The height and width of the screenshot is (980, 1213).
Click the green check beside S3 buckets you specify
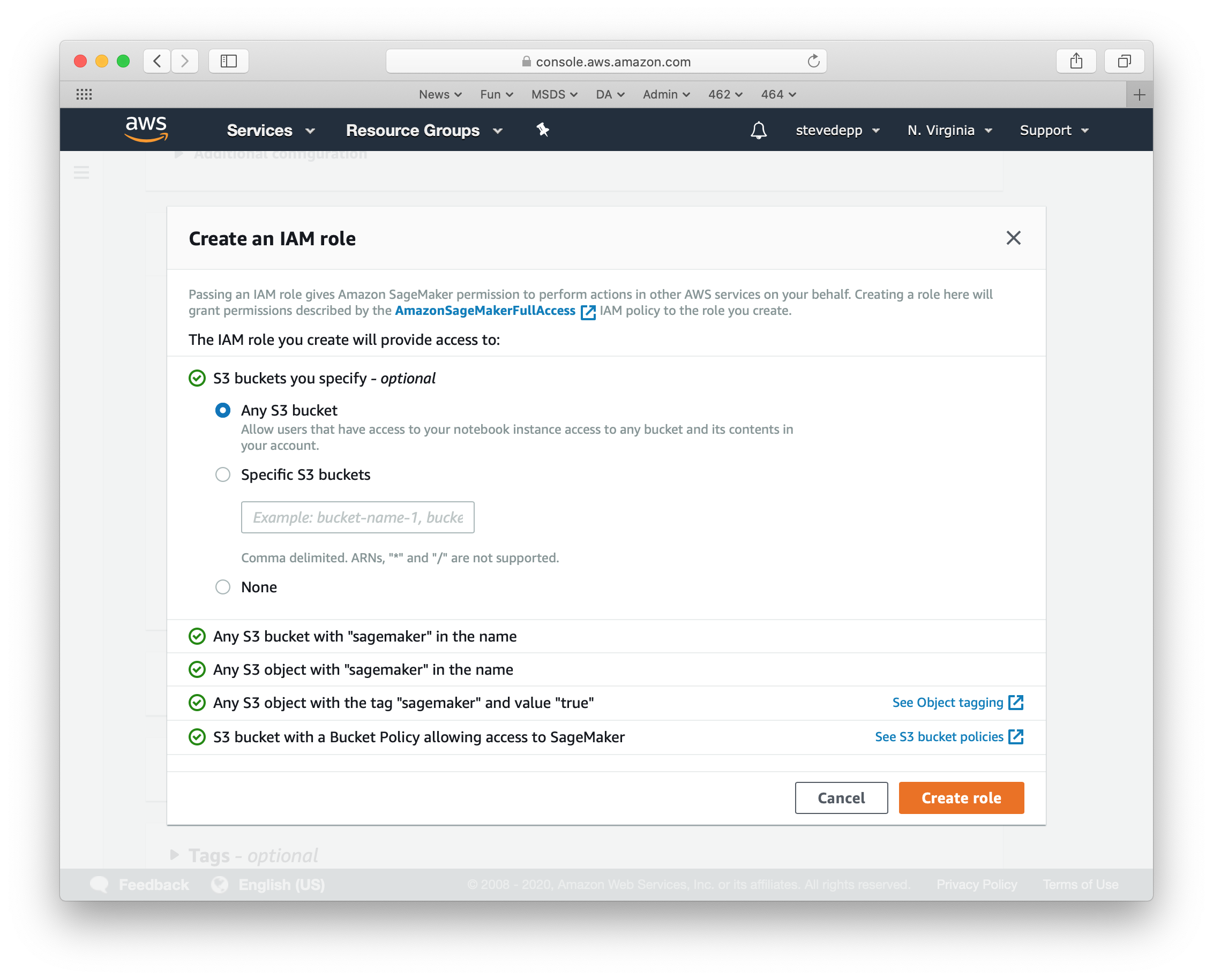tap(197, 378)
